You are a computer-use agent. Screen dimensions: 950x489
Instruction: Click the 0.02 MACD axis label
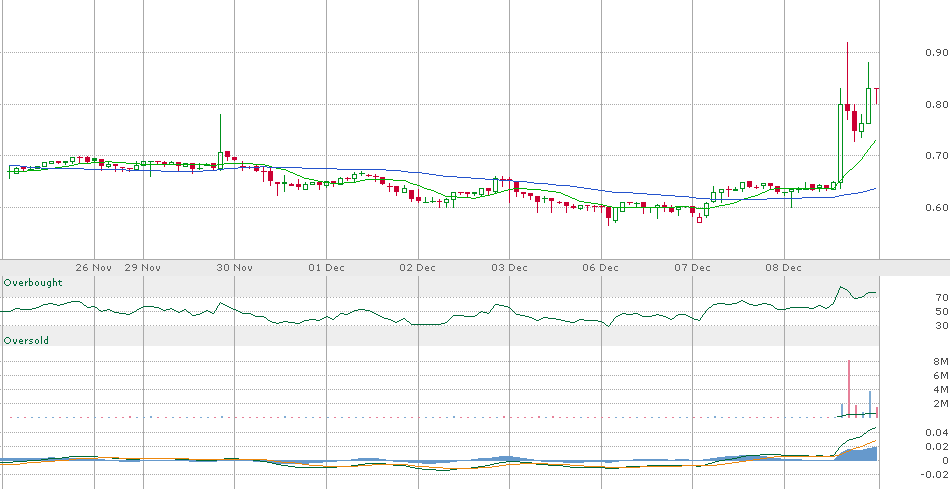[937, 447]
